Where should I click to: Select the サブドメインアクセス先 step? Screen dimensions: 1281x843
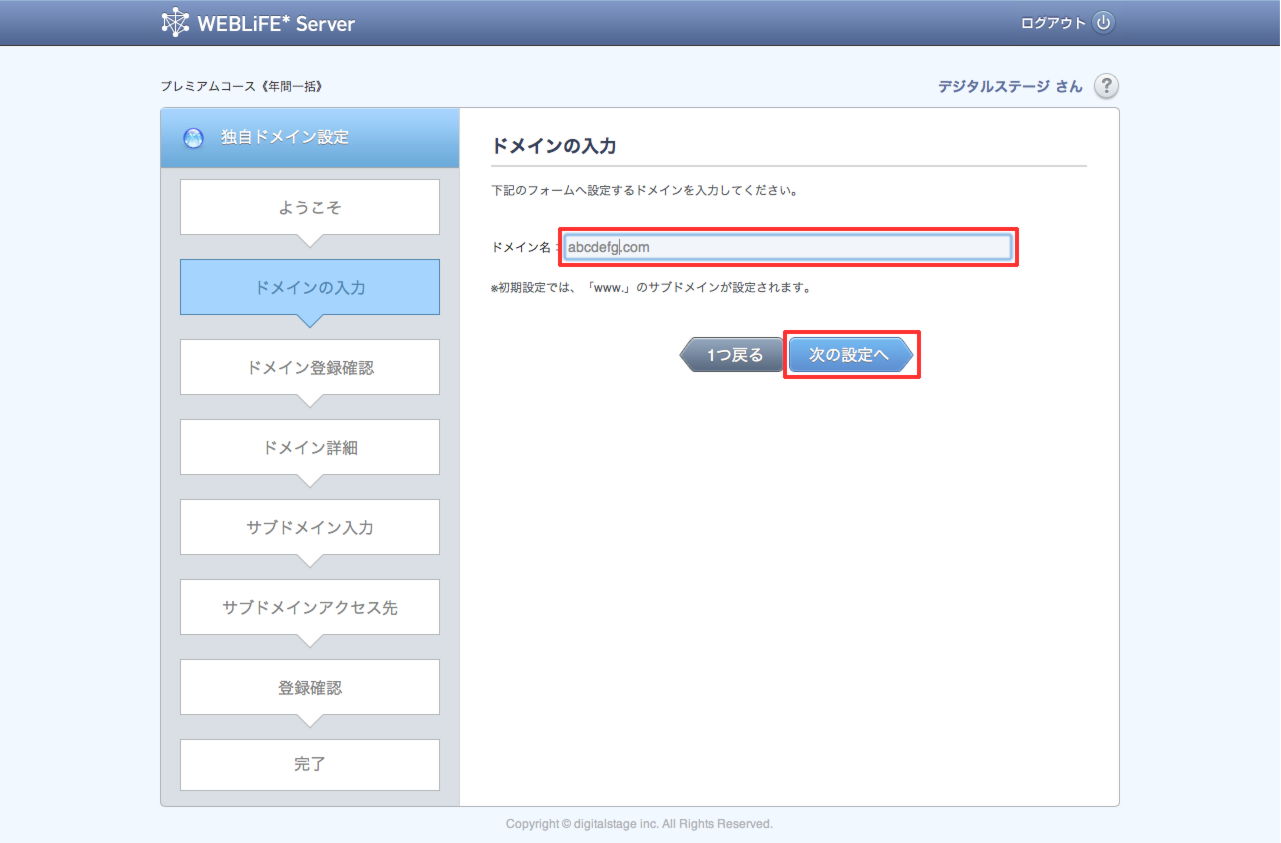[310, 607]
